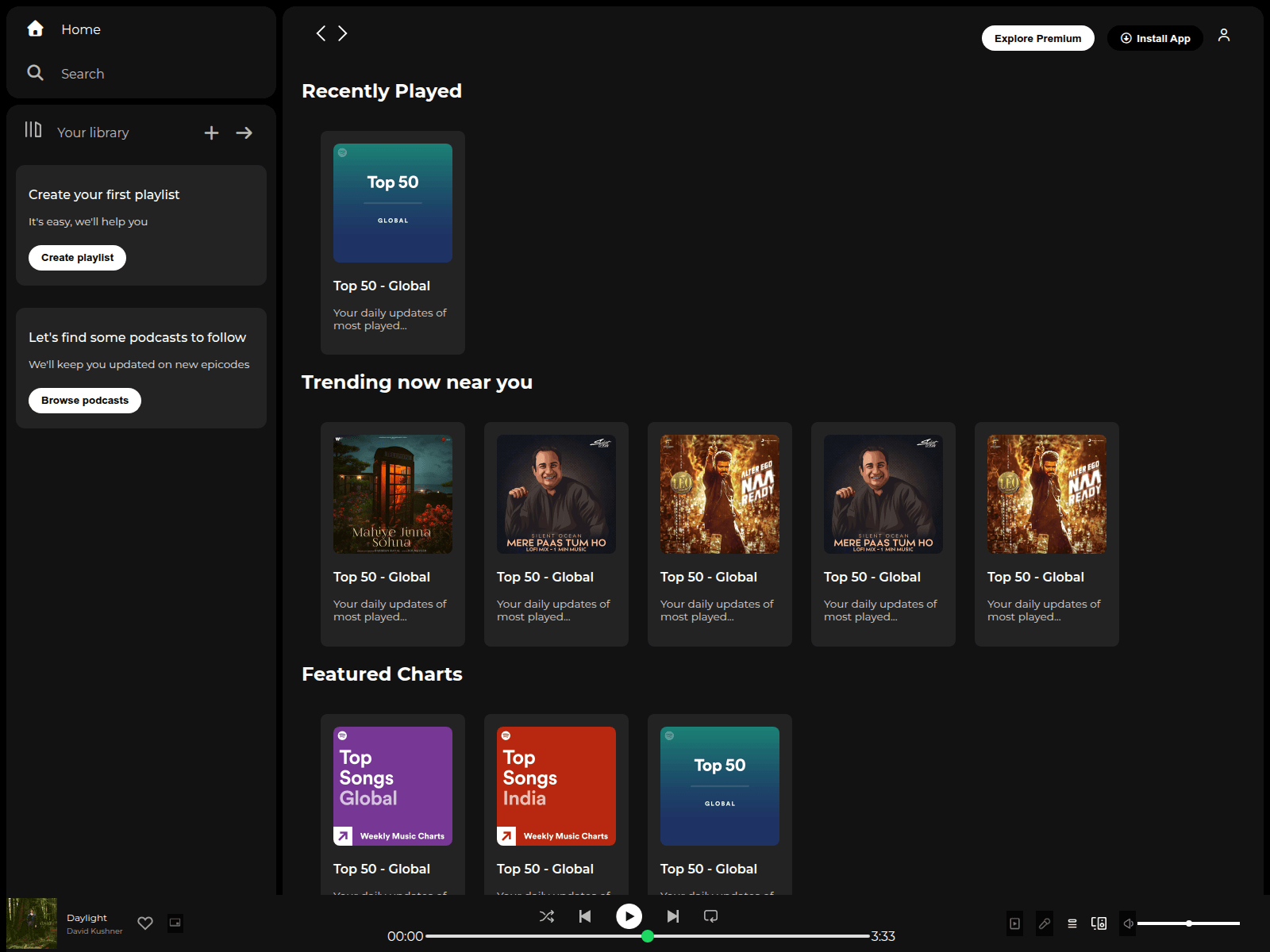Open Now Playing view icon
The width and height of the screenshot is (1270, 952).
(x=1015, y=923)
